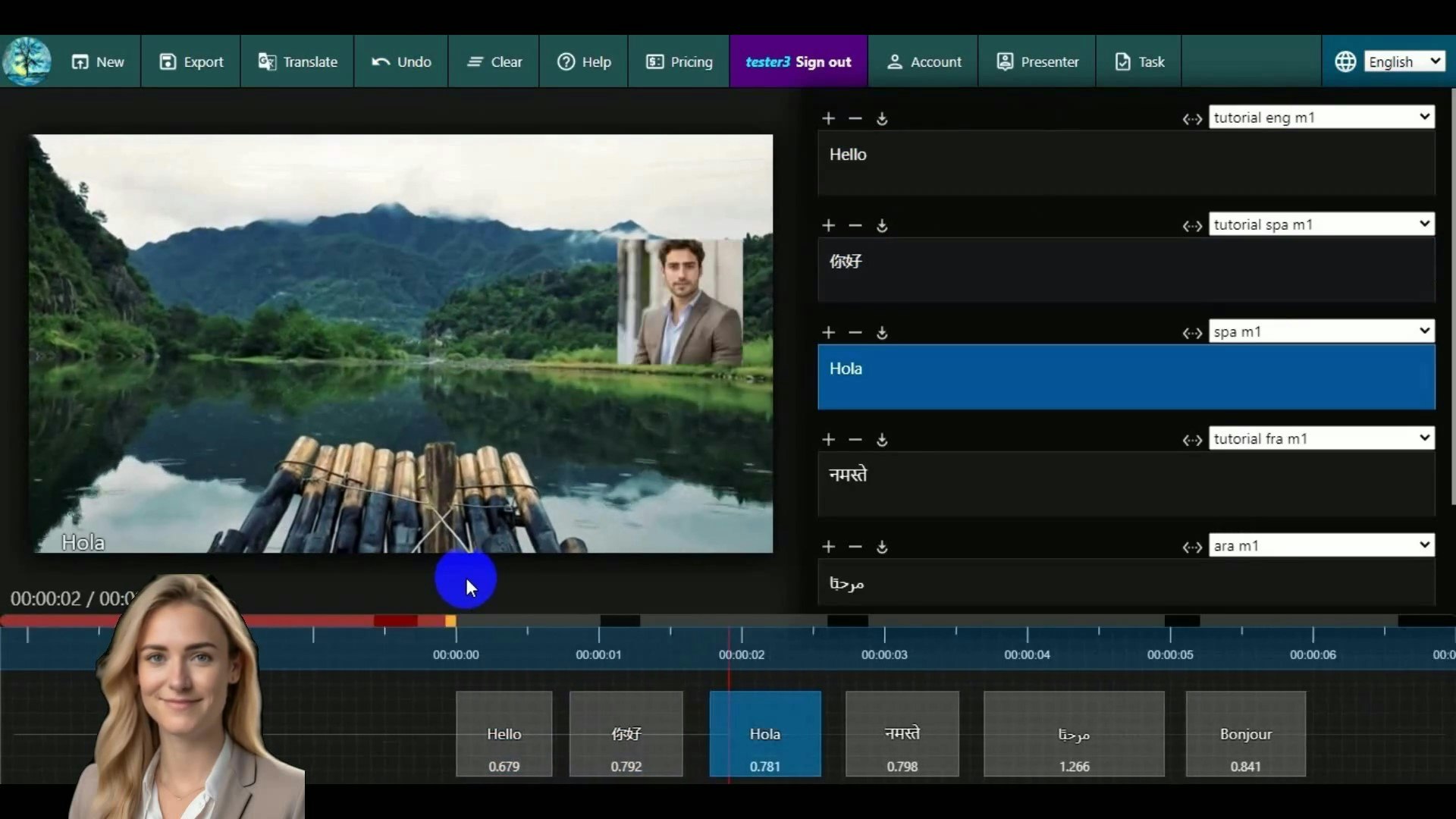Click the minus icon above the Hello subtitle
This screenshot has width=1456, height=819.
pyautogui.click(x=855, y=118)
